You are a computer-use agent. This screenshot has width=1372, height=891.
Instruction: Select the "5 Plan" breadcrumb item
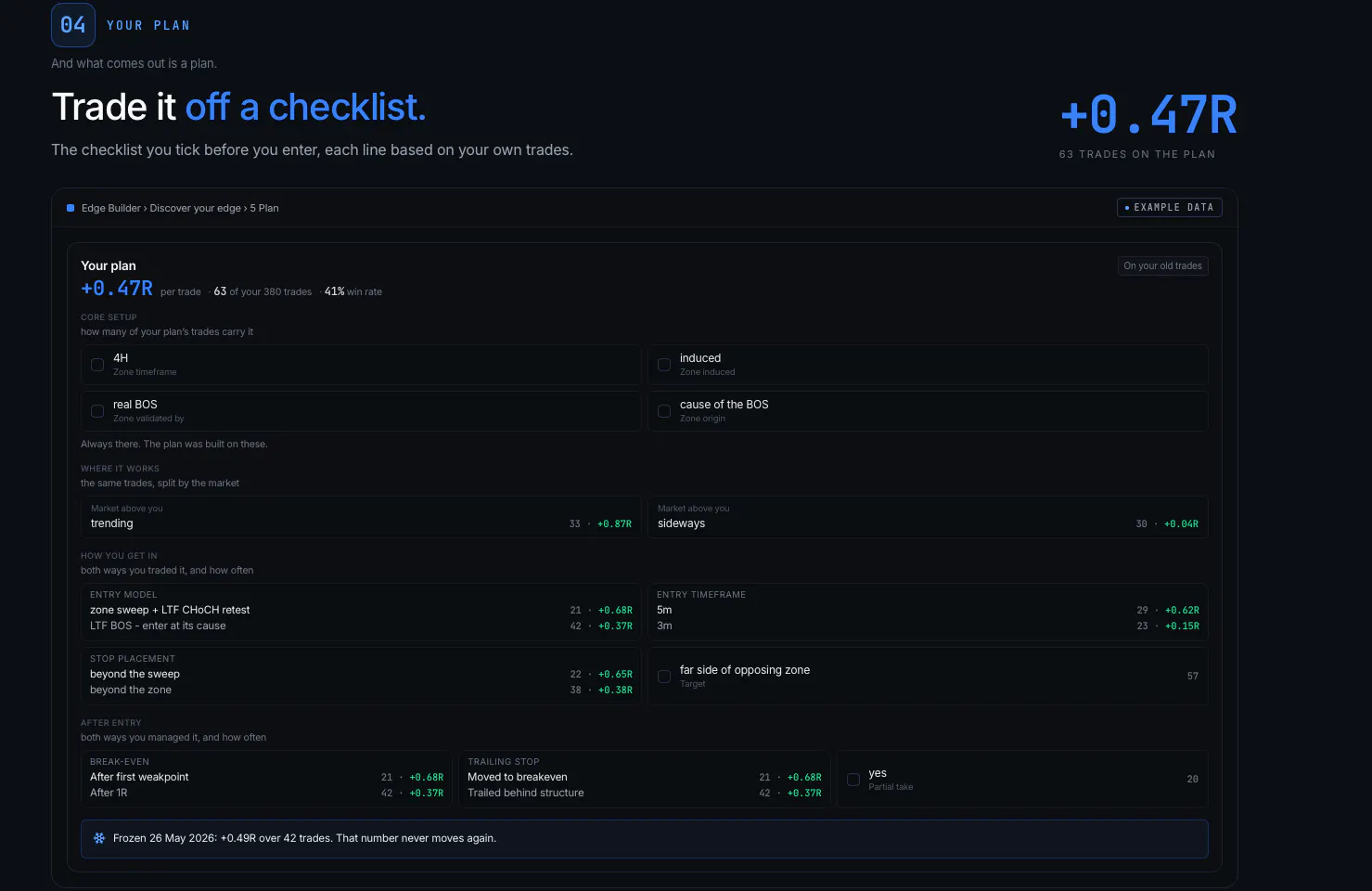tap(264, 208)
